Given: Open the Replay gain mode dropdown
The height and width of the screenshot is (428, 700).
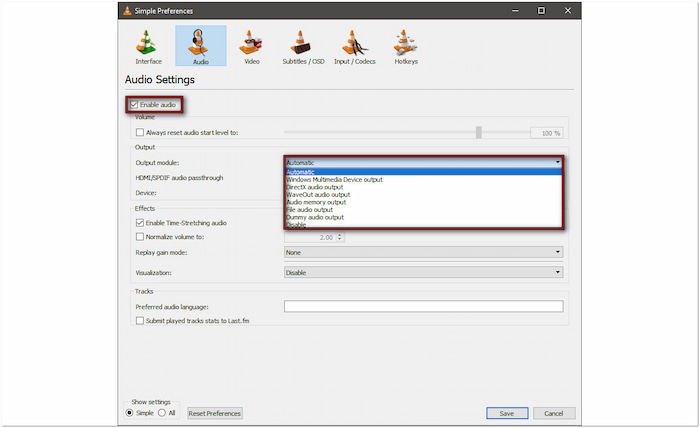Looking at the screenshot, I should (x=423, y=252).
